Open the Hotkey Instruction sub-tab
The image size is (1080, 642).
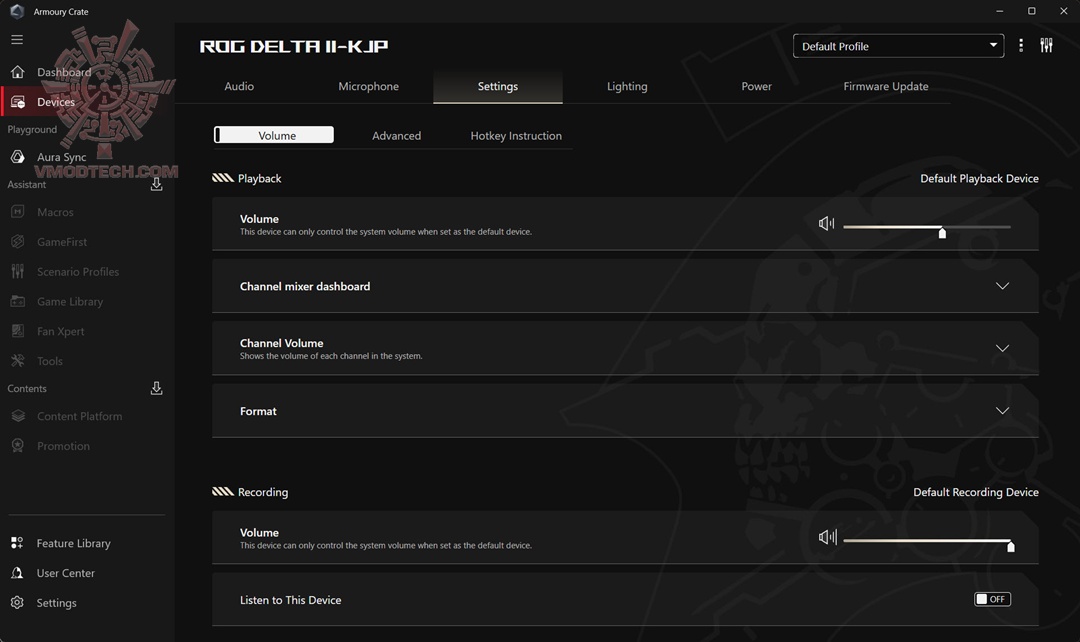[516, 136]
